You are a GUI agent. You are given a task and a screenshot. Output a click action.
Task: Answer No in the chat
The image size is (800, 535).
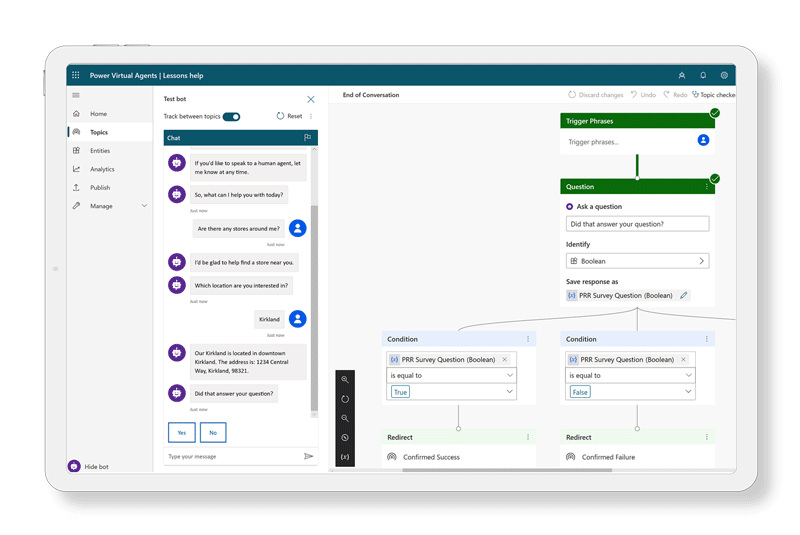pos(213,432)
